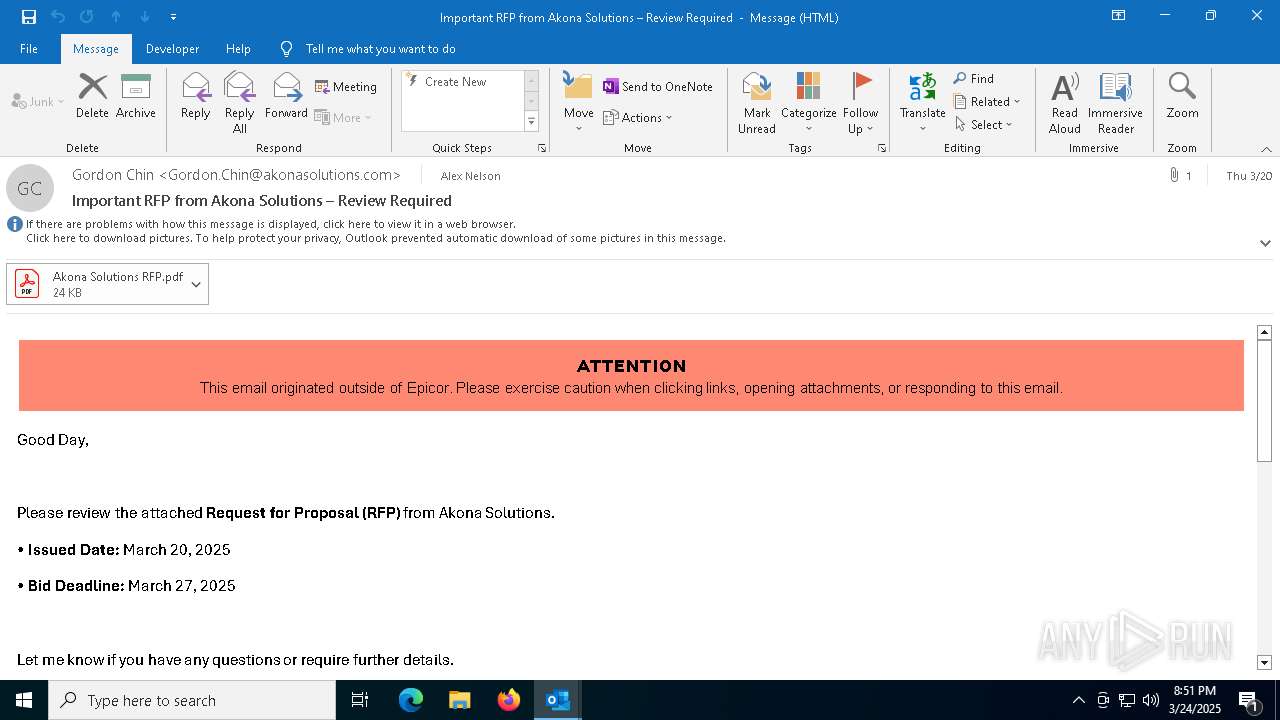Image resolution: width=1280 pixels, height=720 pixels.
Task: Open Immersive Reader
Action: [1116, 103]
